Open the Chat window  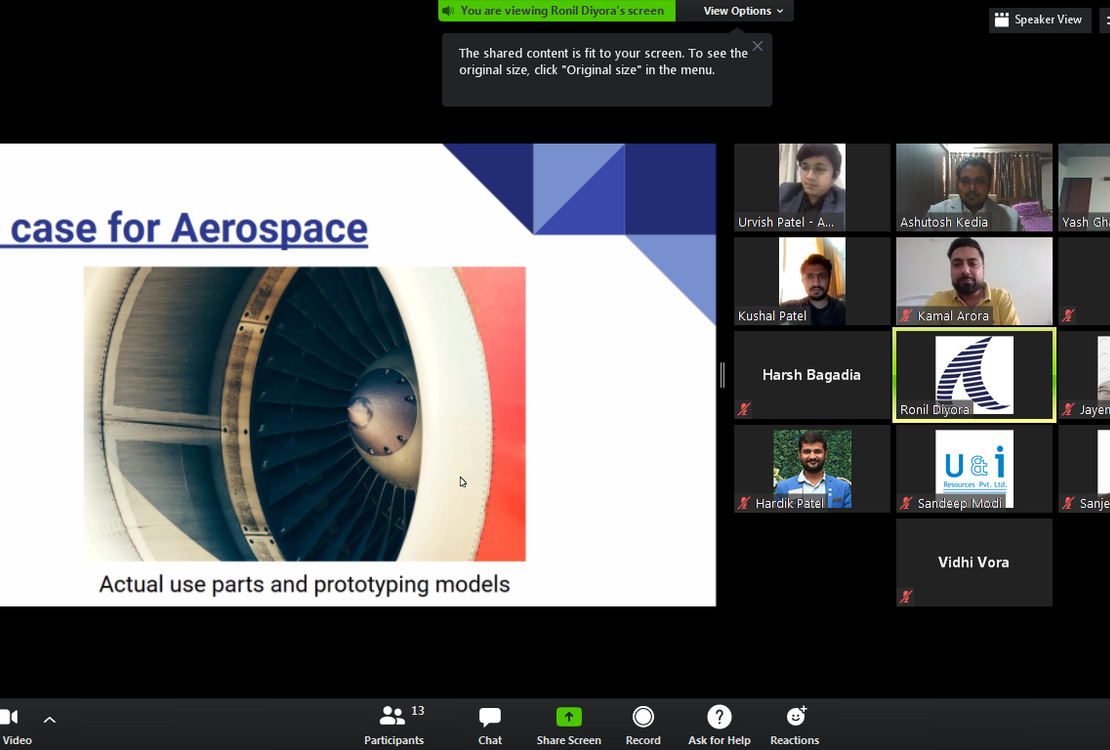490,717
